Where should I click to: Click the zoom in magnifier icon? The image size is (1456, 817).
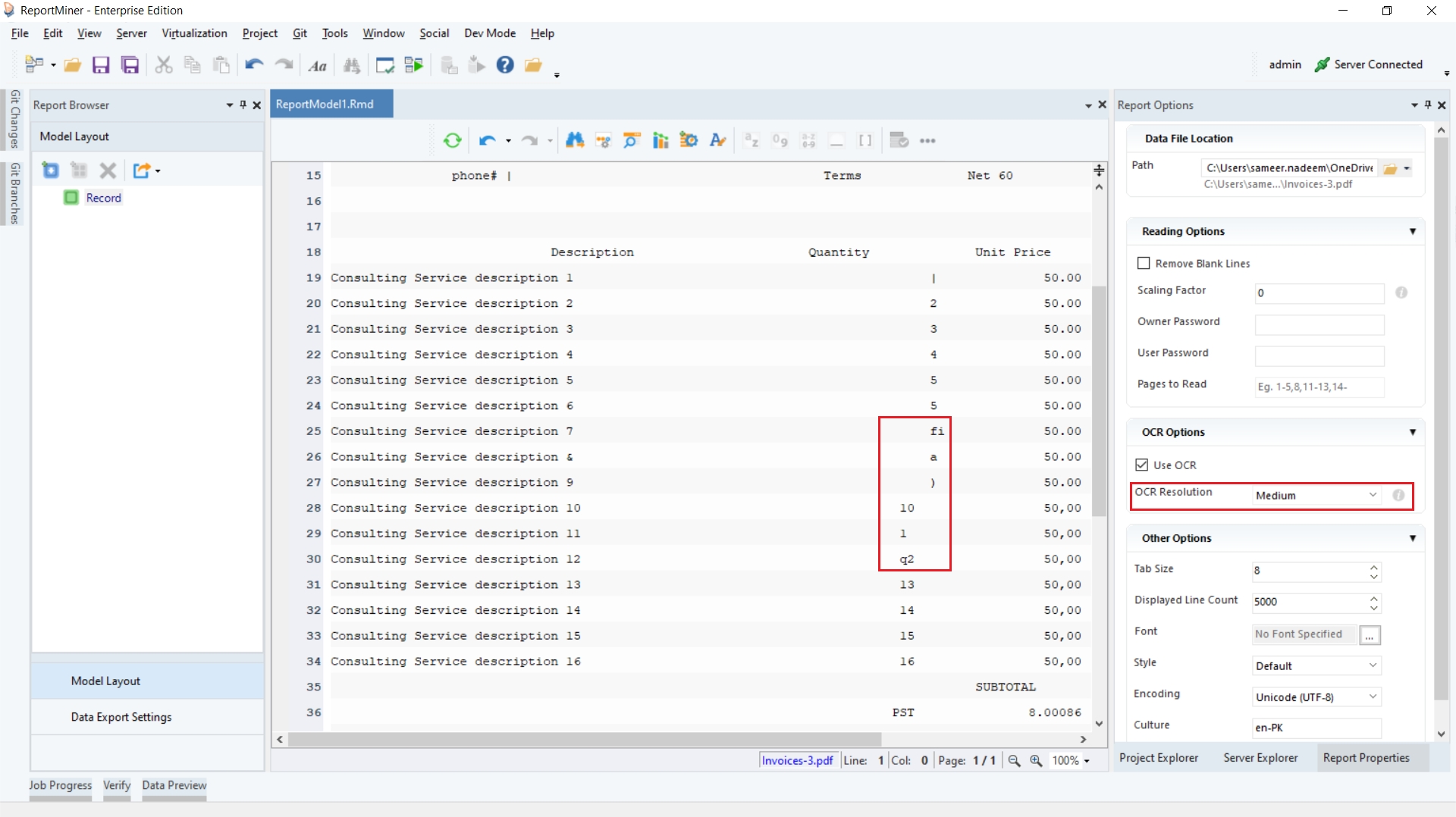click(1036, 760)
